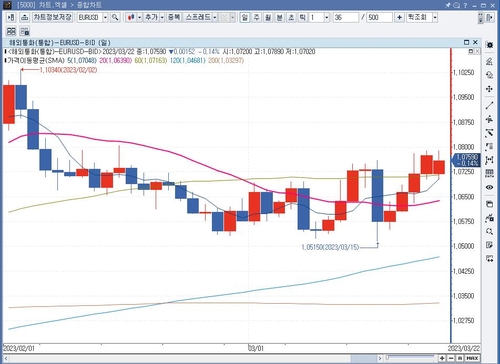The width and height of the screenshot is (500, 364).
Task: Click the zoom out minus button at bottom
Action: coord(451,358)
